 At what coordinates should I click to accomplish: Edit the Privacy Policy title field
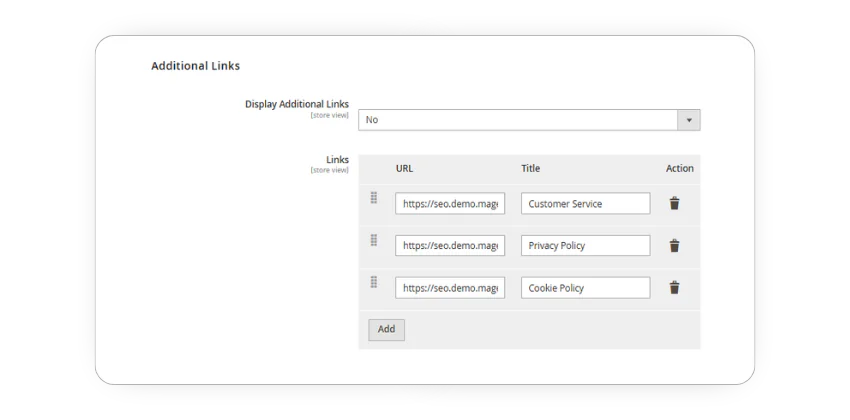pos(585,245)
